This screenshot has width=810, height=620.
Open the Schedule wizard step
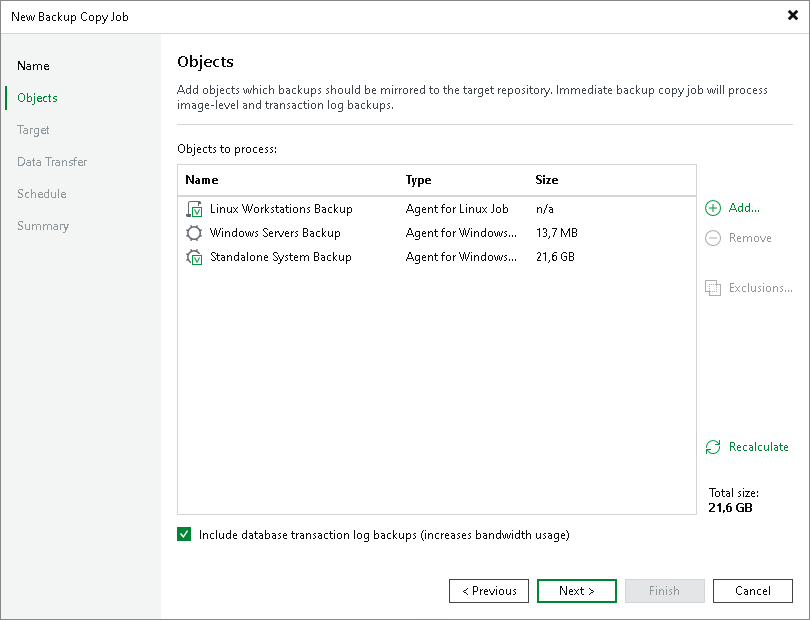pos(41,194)
